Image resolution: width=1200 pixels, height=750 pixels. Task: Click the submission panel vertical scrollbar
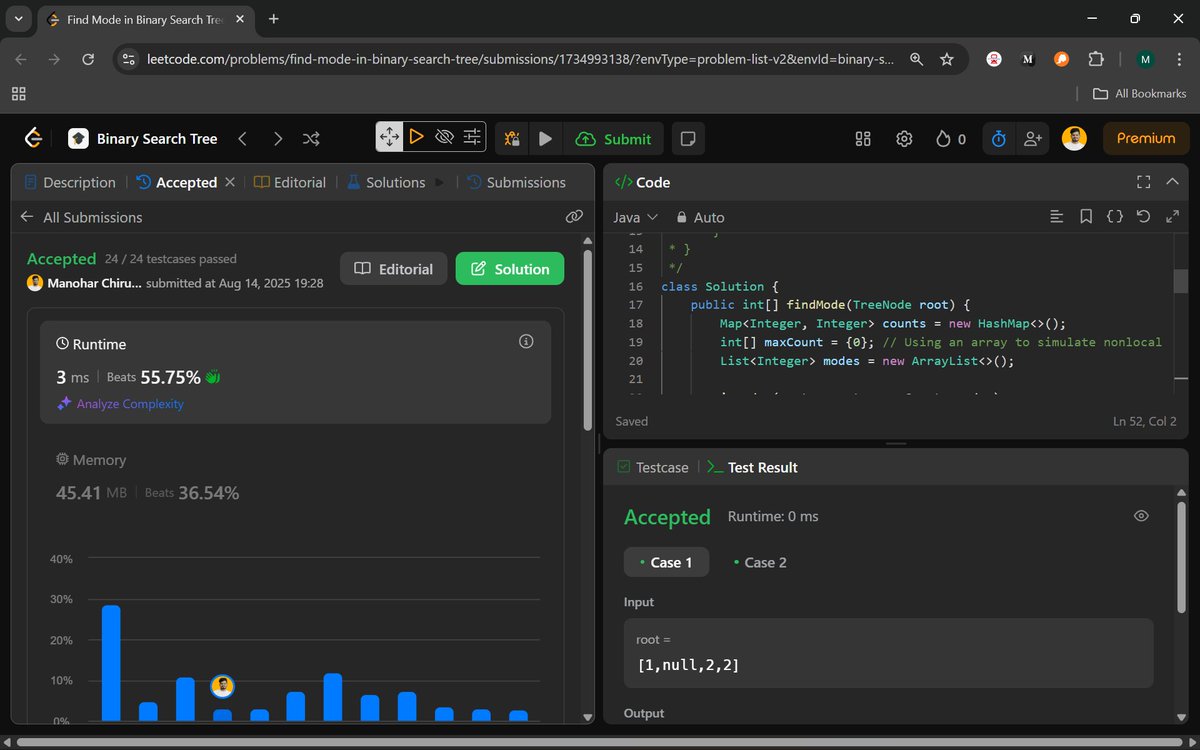point(588,342)
